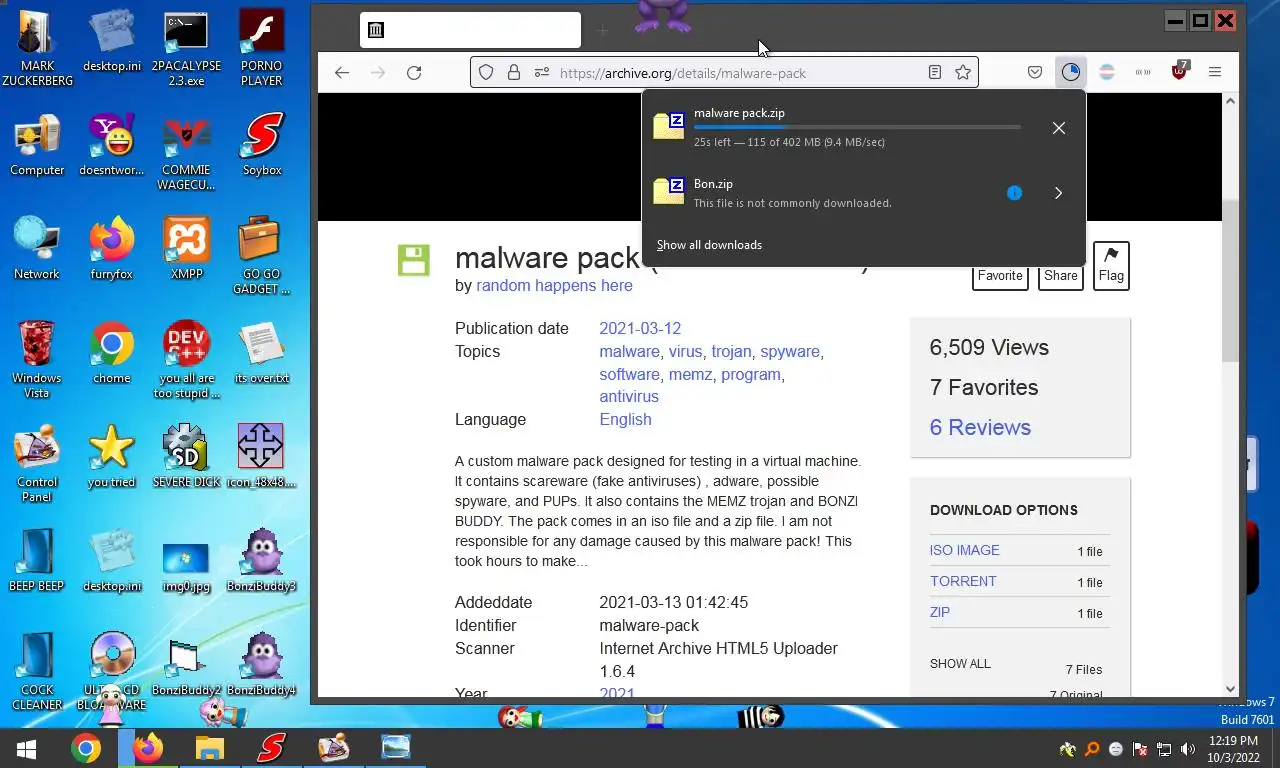Click the malware pack.zip download progress bar

[x=857, y=127]
